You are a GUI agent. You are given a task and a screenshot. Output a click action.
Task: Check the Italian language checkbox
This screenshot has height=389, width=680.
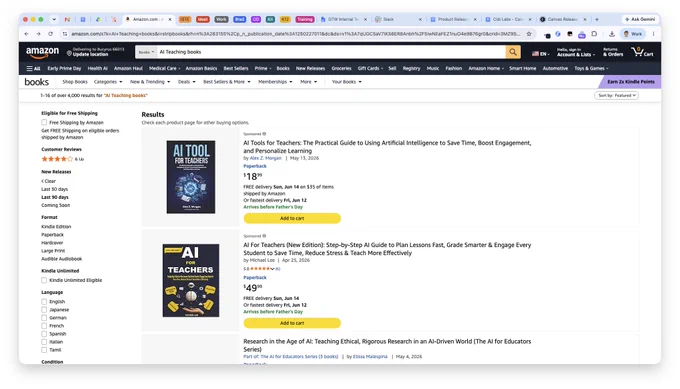click(x=44, y=342)
